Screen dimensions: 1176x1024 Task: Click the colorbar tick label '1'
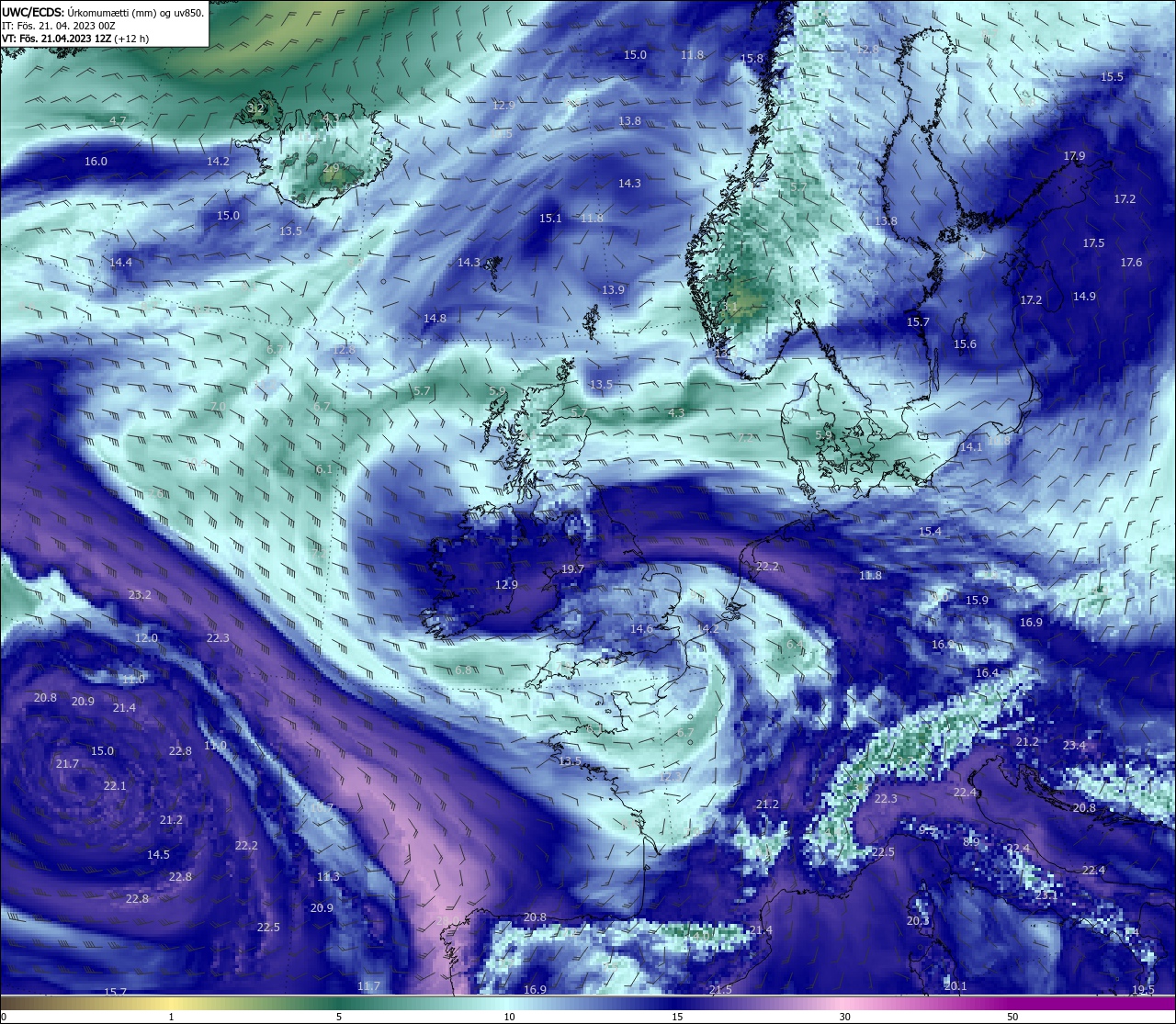point(171,1017)
